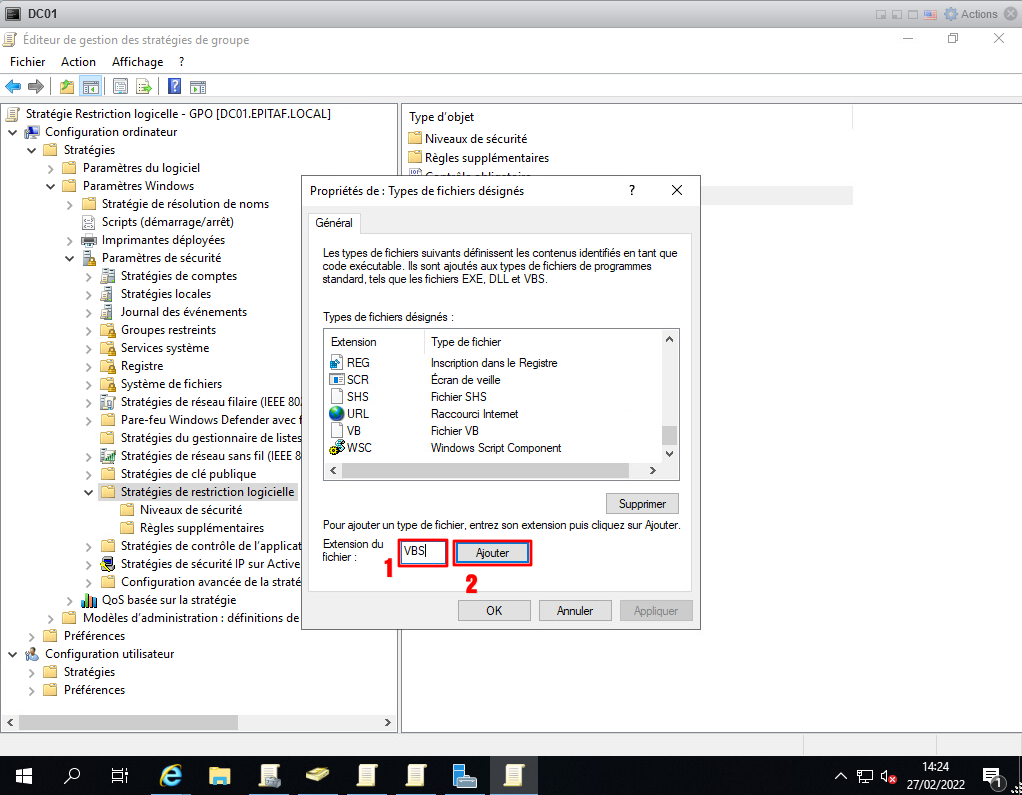Click the Export list toolbar icon
This screenshot has width=1022, height=795.
(144, 87)
